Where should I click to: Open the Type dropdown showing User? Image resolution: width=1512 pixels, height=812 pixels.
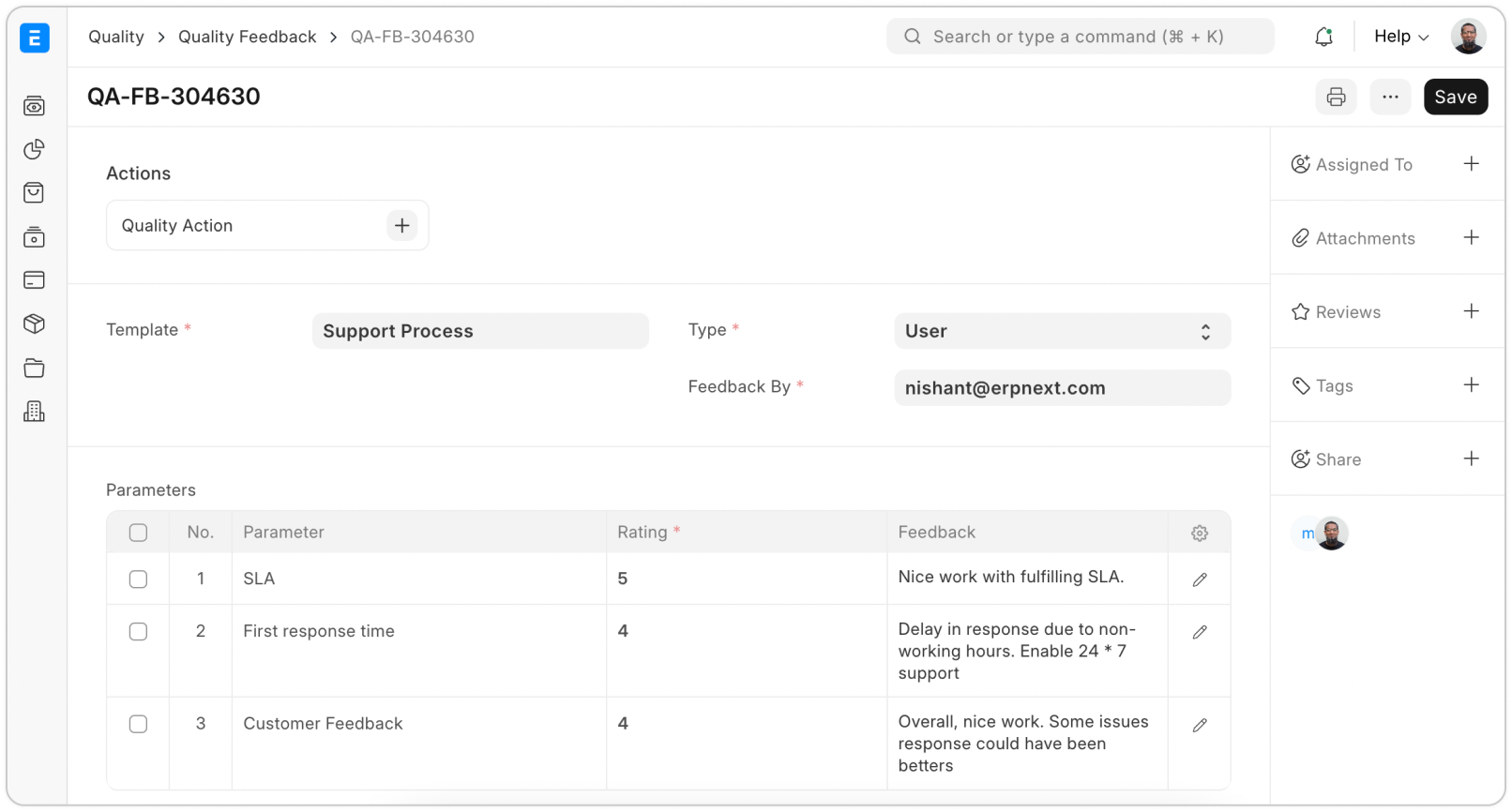tap(1062, 331)
